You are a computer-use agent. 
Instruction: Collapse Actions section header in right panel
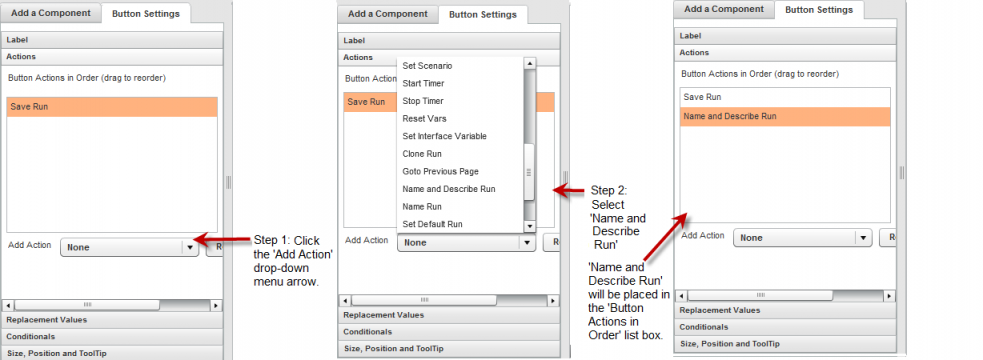point(785,53)
